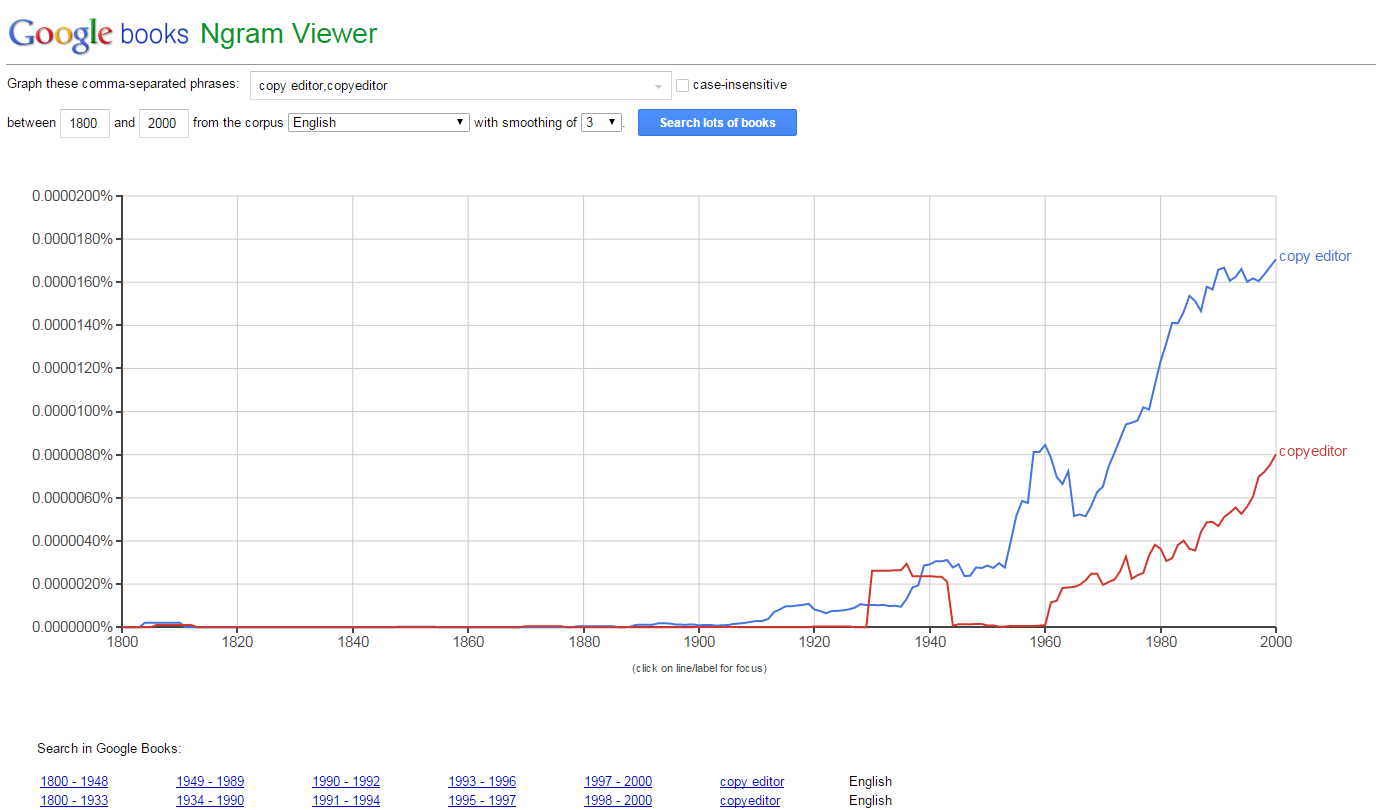Open the copy editor Google Books link
1376x810 pixels.
click(x=752, y=782)
